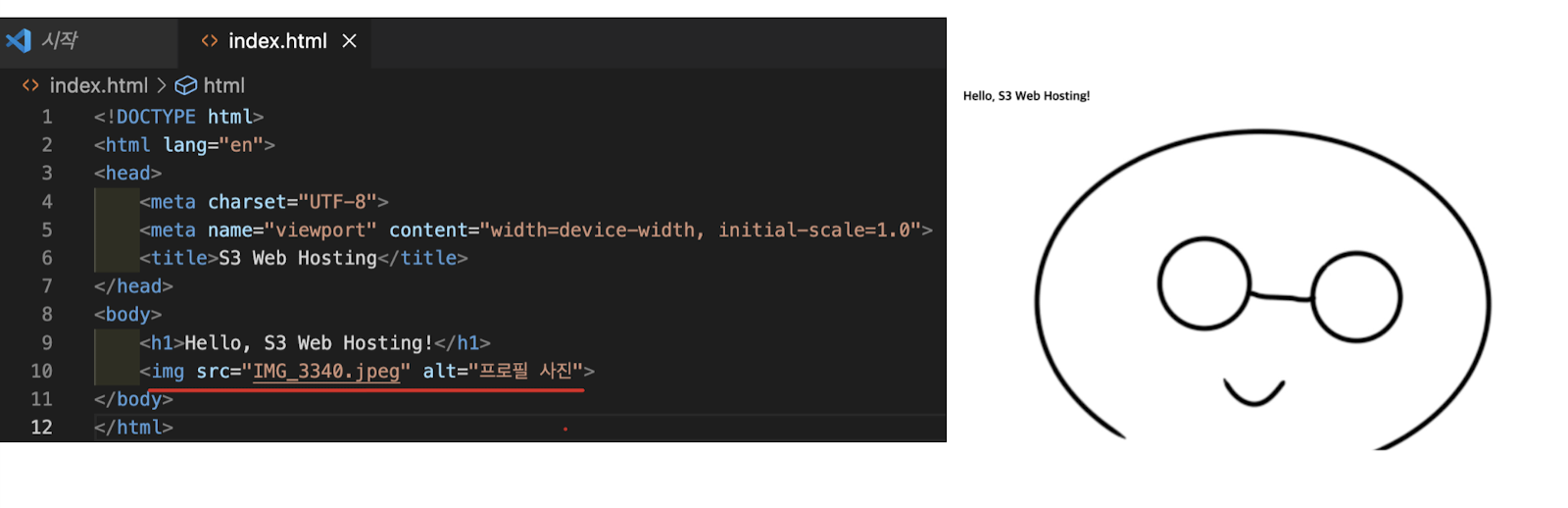Image resolution: width=1568 pixels, height=508 pixels.
Task: Place cursor on the closing html tag
Action: [x=133, y=428]
